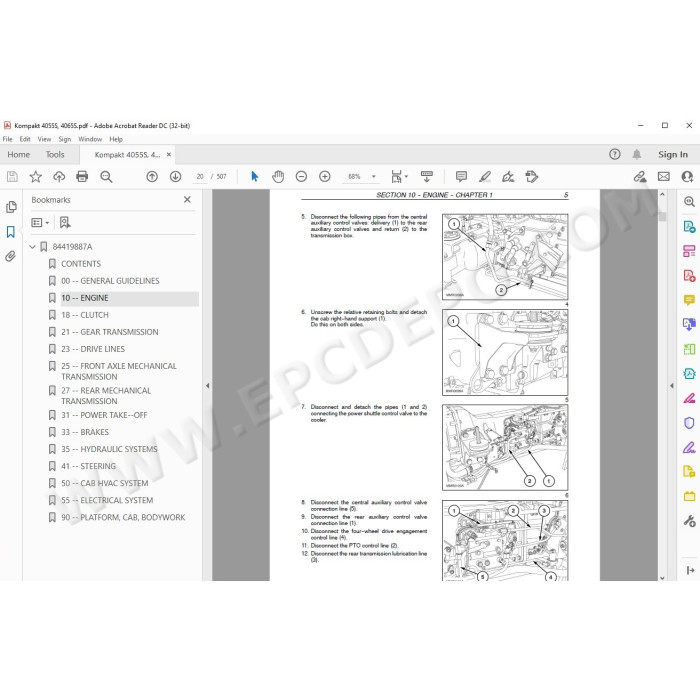This screenshot has width=700, height=700.
Task: Upload the file to the cloud
Action: point(59,177)
